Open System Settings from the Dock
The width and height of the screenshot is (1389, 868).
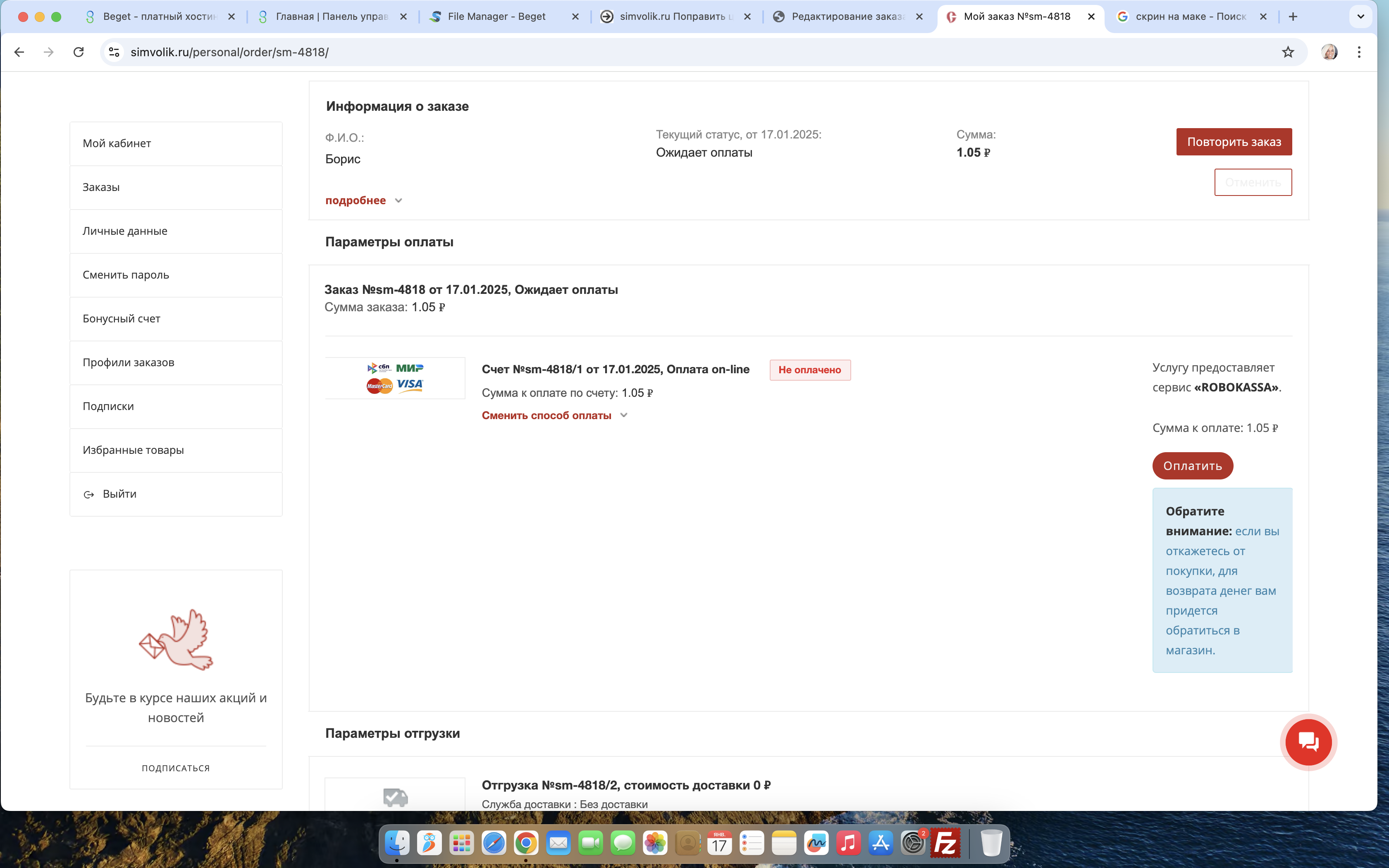[x=913, y=843]
